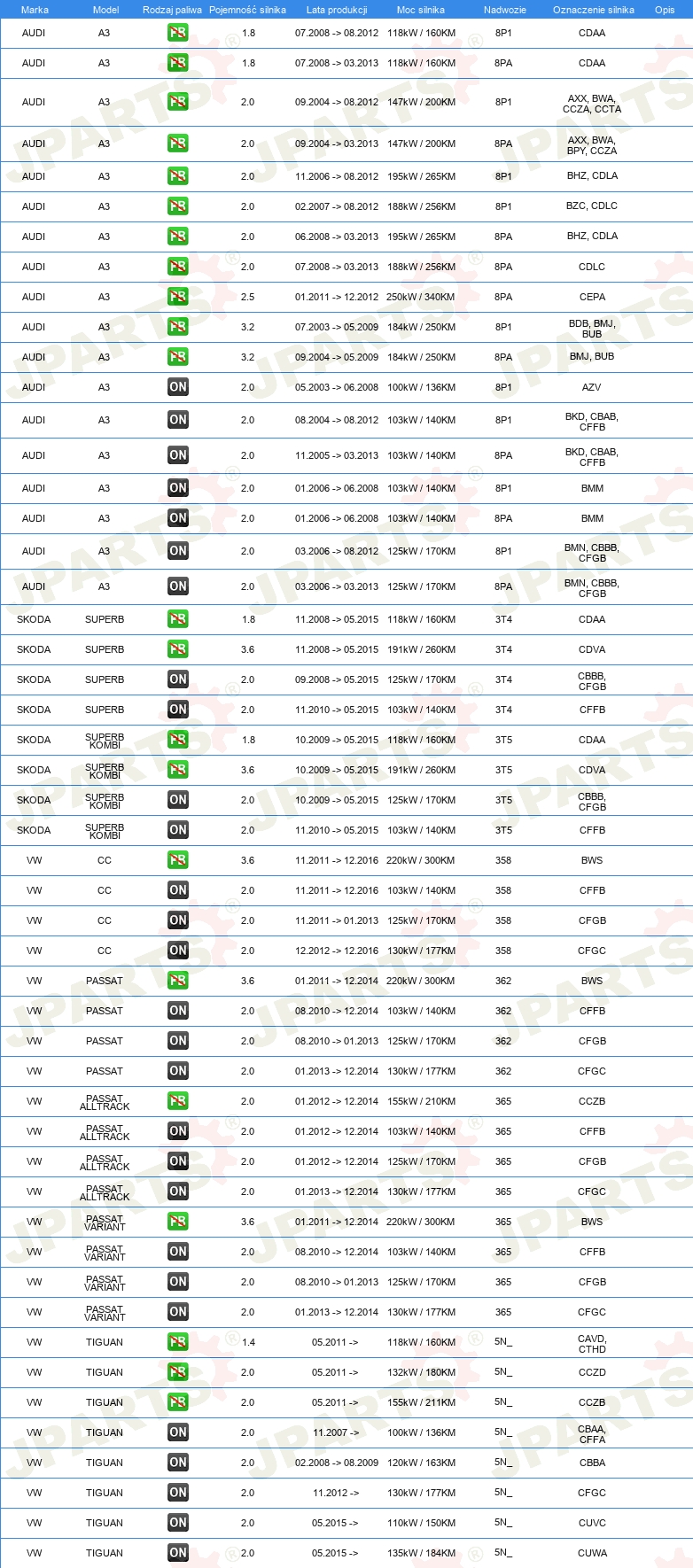Click the diesel icon in TIGUAN 11.2012 -> row

tap(178, 1493)
